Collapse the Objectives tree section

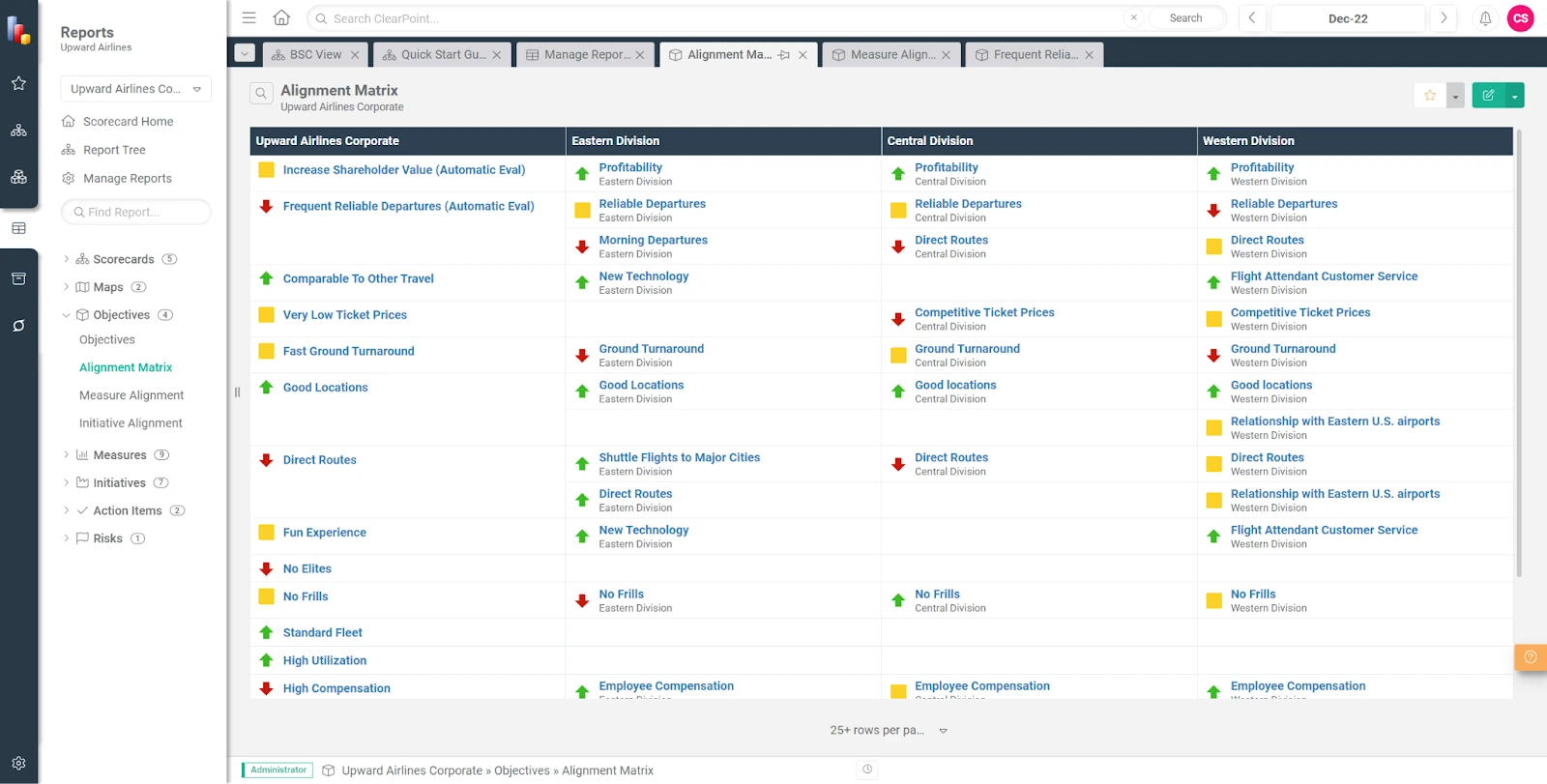click(x=66, y=315)
